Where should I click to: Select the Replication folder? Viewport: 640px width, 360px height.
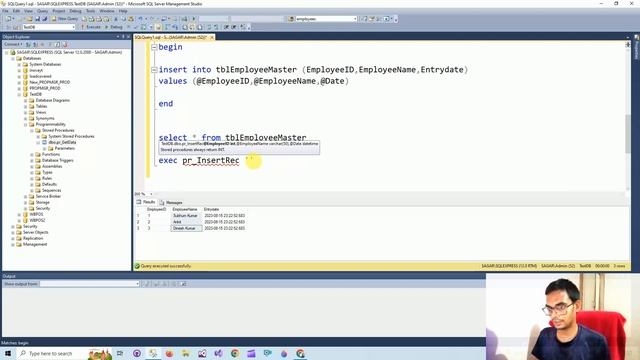(33, 238)
